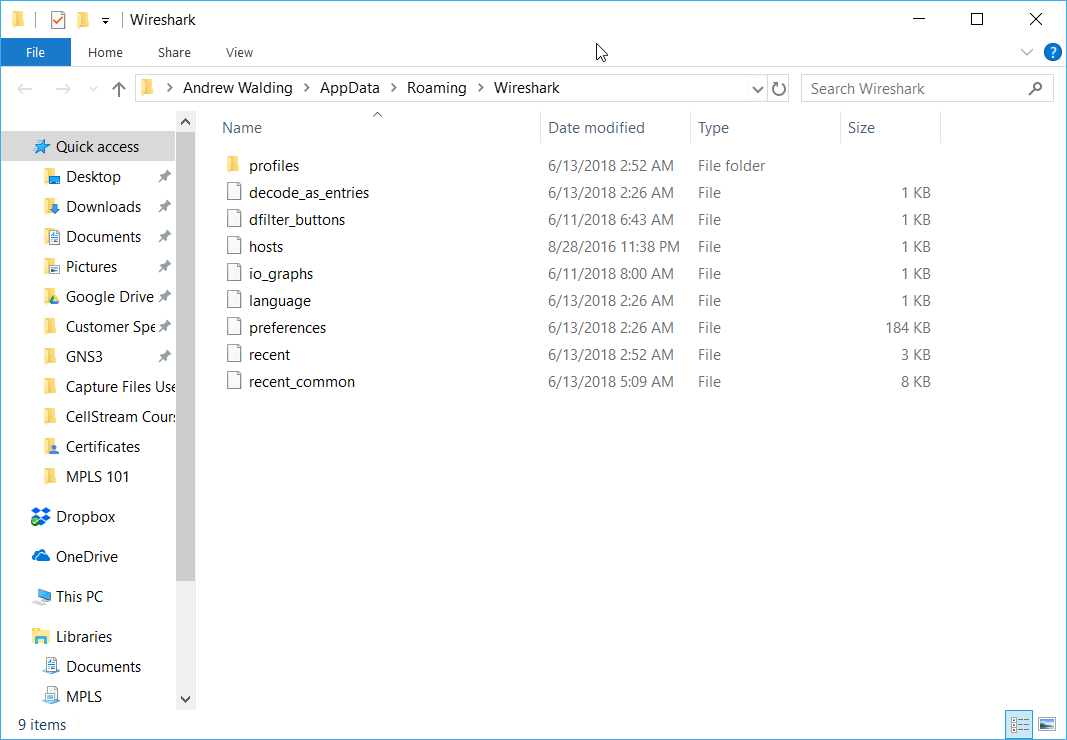Open Quick Access Toolbar customize dropdown

(x=105, y=20)
